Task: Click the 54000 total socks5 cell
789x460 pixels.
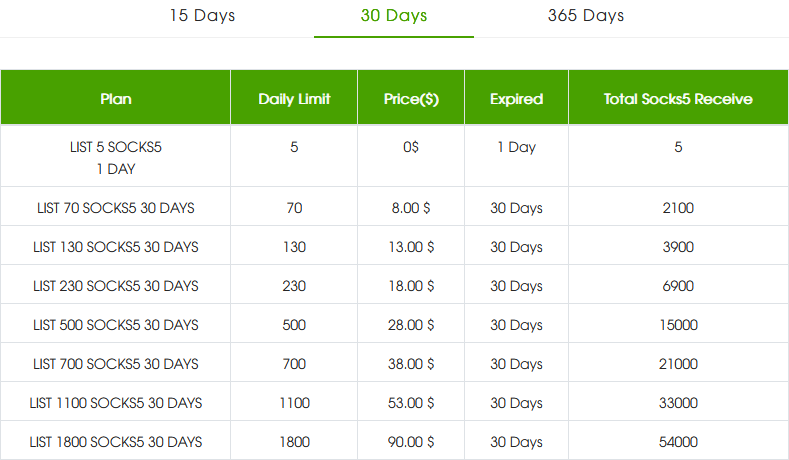Action: tap(678, 442)
